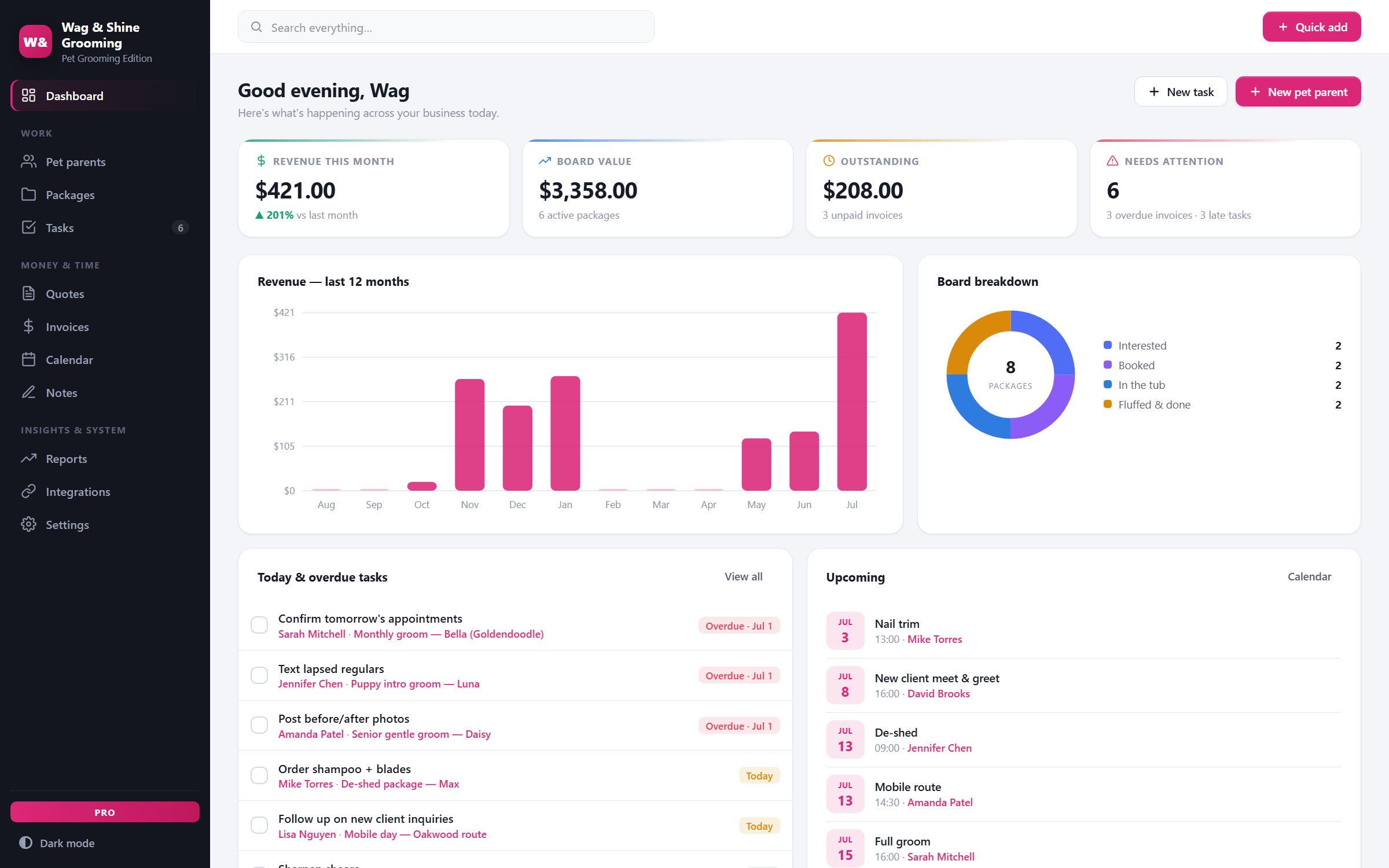Click the Booked legend color swatch
The height and width of the screenshot is (868, 1389).
pos(1108,365)
